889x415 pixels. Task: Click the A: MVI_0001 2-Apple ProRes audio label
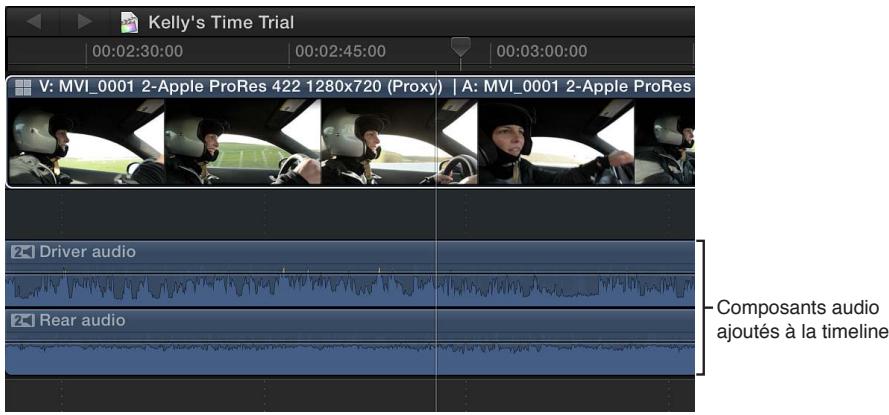577,86
